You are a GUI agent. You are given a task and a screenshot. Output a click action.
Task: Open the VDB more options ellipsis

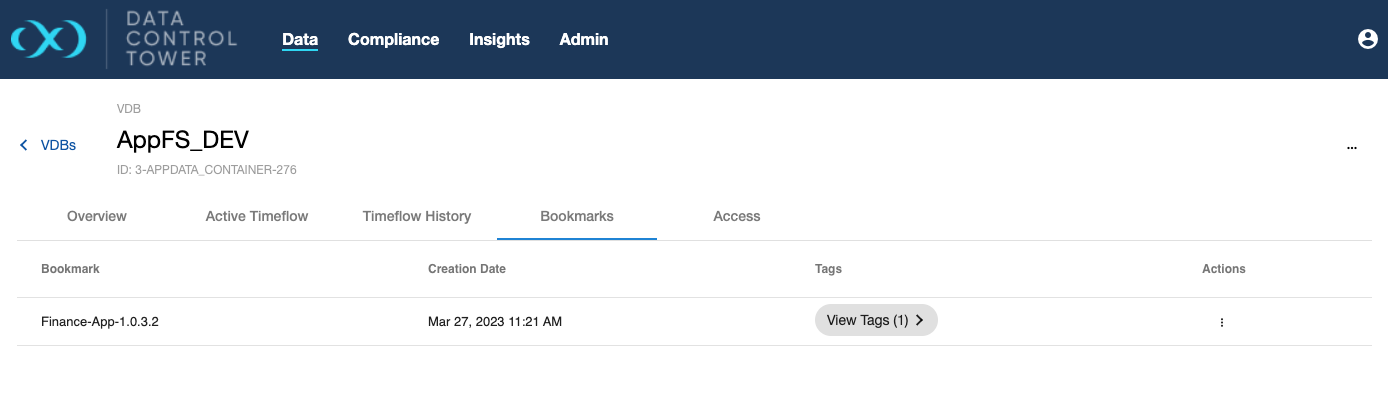[1351, 147]
